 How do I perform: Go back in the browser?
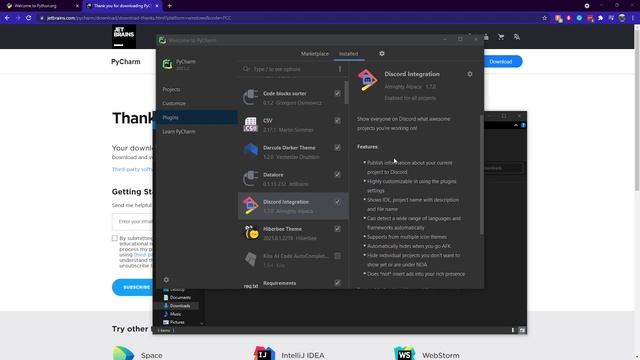(7, 18)
